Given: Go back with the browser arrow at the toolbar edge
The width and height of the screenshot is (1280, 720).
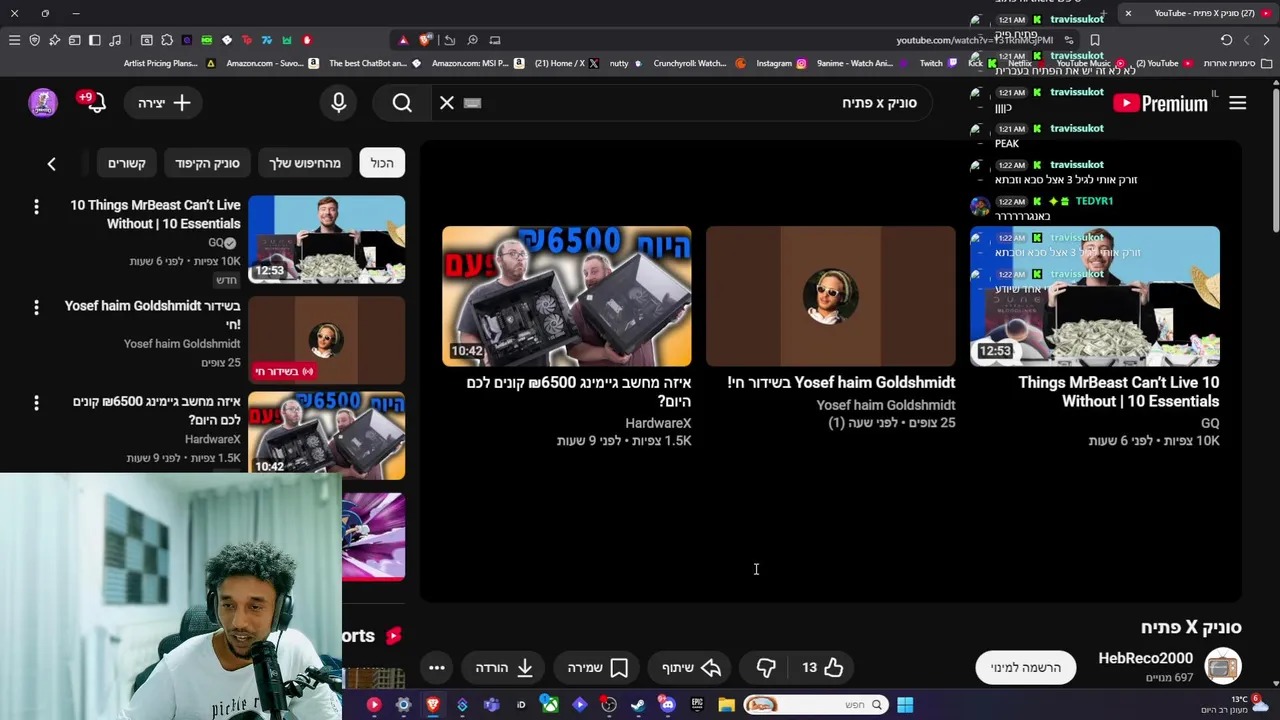Looking at the screenshot, I should (x=1266, y=40).
